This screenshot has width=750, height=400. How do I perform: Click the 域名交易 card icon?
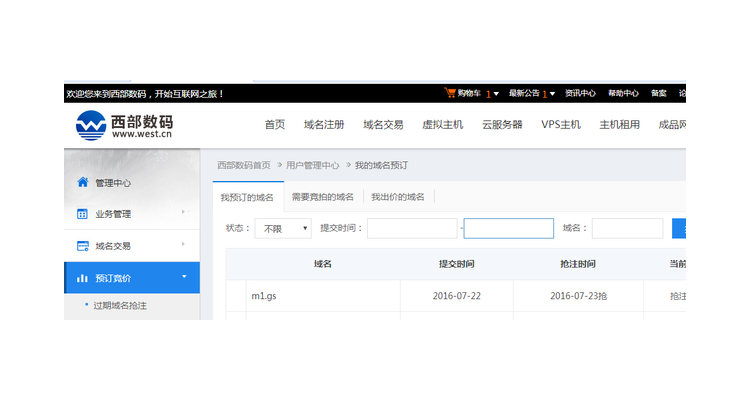[x=83, y=246]
